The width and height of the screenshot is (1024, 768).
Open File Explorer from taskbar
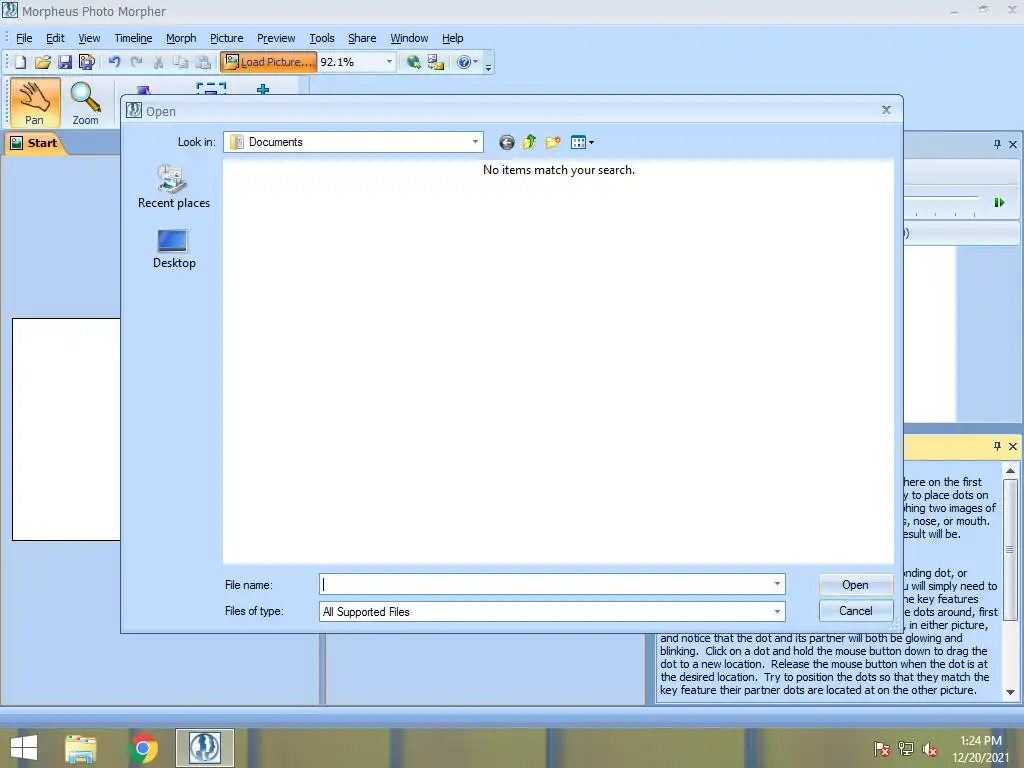tap(81, 748)
